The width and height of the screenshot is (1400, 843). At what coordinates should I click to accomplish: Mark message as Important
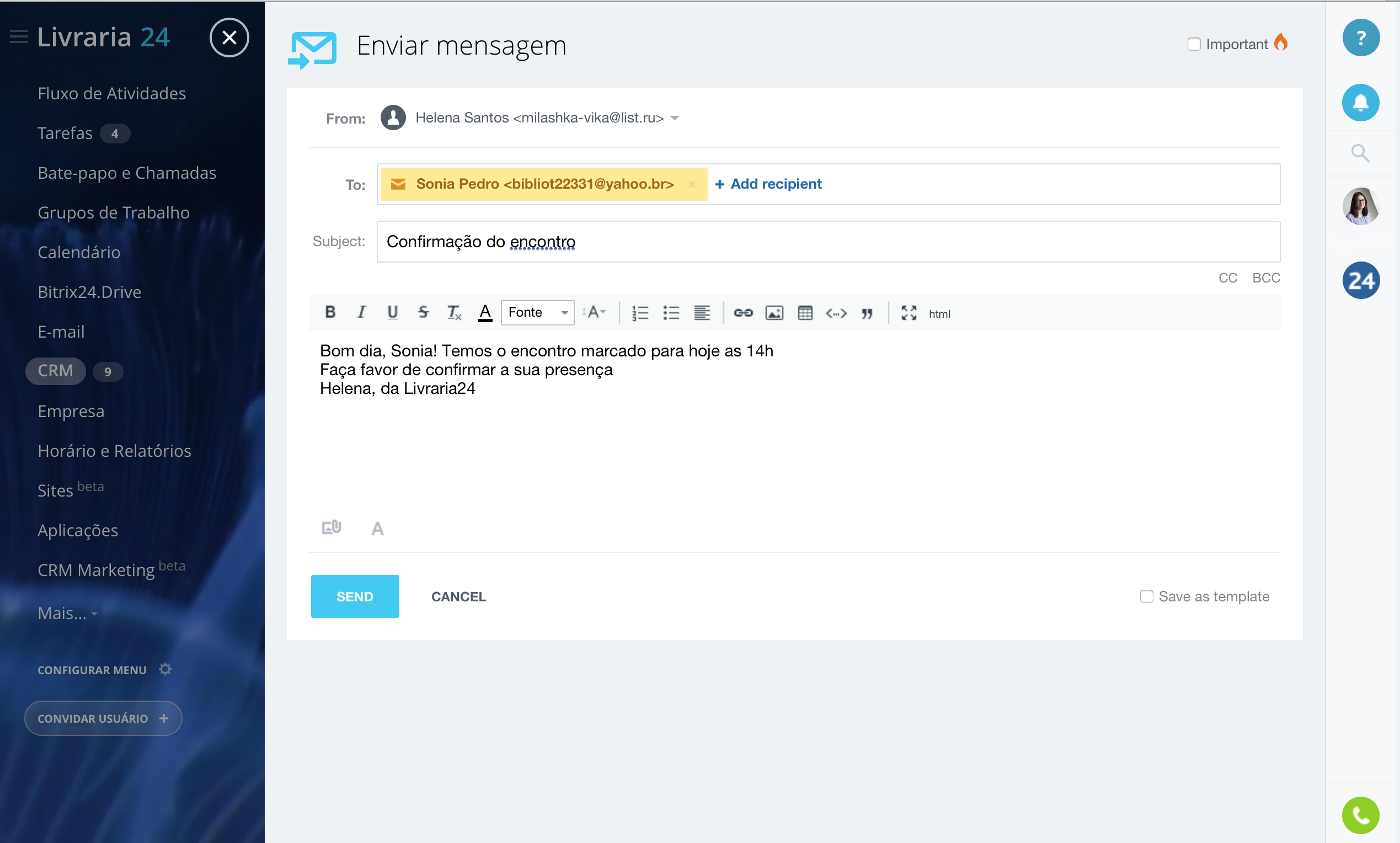coord(1194,44)
